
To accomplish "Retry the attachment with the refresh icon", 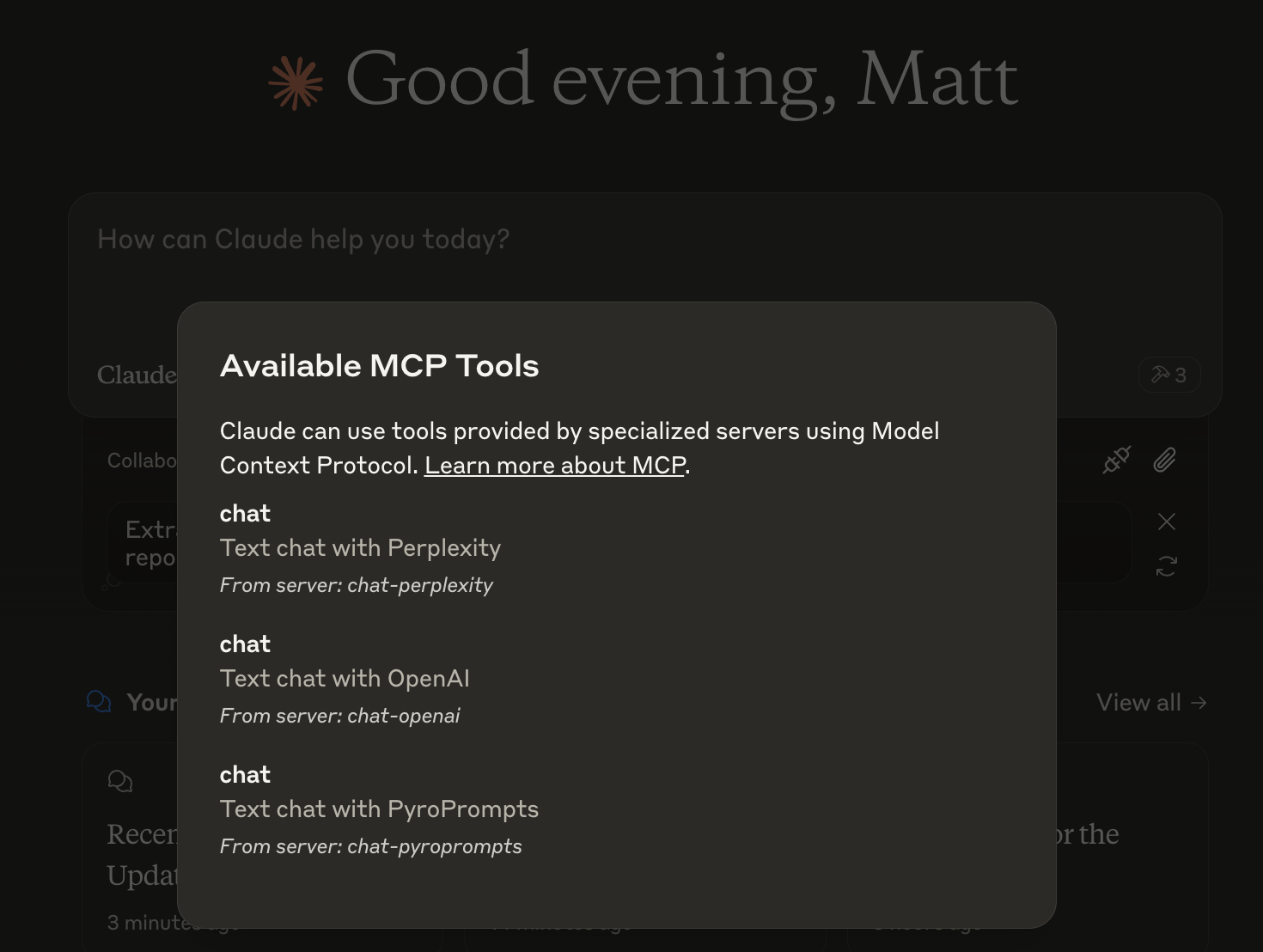I will (x=1166, y=565).
